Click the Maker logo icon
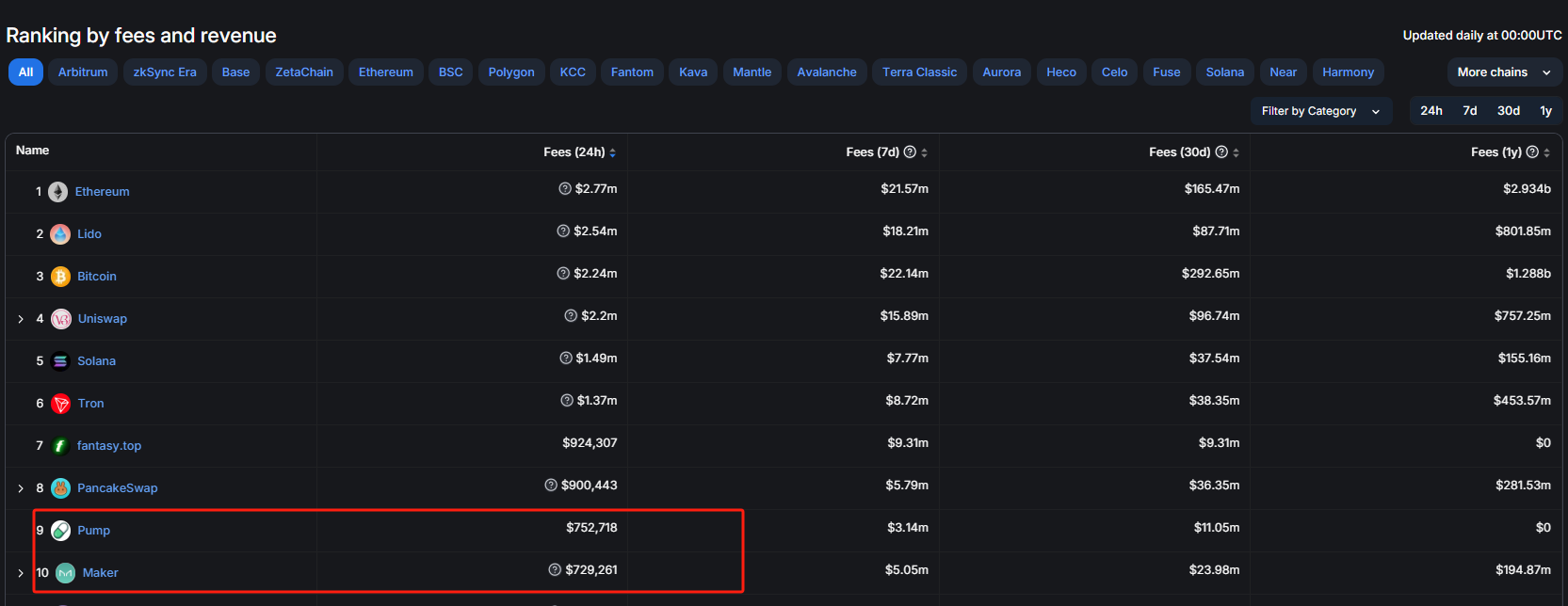This screenshot has width=1568, height=606. [65, 573]
